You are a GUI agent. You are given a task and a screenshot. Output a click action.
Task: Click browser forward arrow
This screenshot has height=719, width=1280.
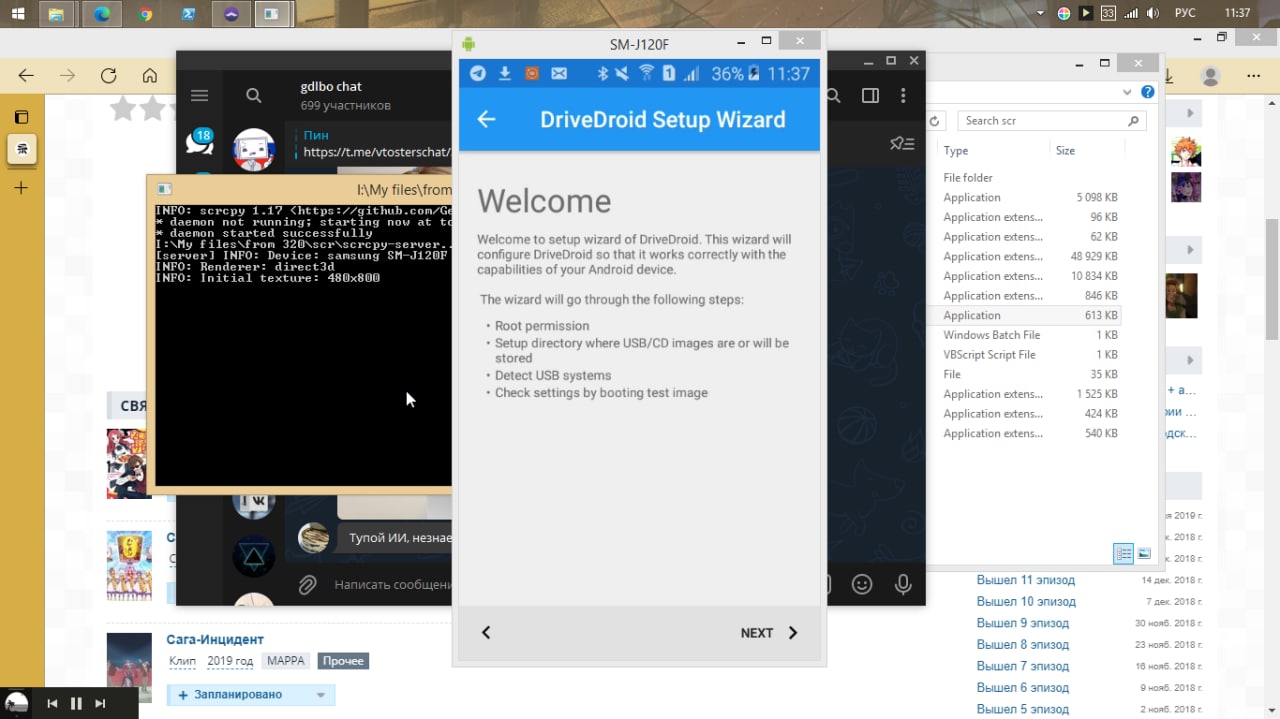tap(67, 76)
